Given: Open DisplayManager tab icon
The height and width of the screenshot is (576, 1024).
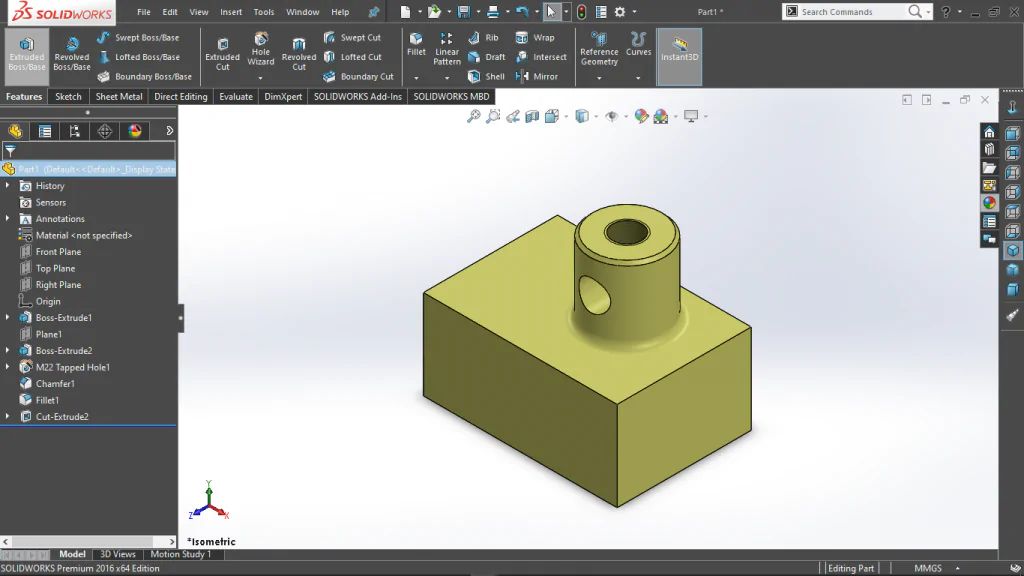Looking at the screenshot, I should tap(135, 131).
